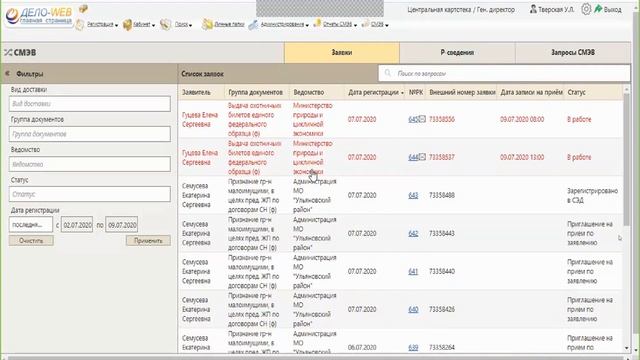
Task: Open request link 641
Action: [413, 271]
